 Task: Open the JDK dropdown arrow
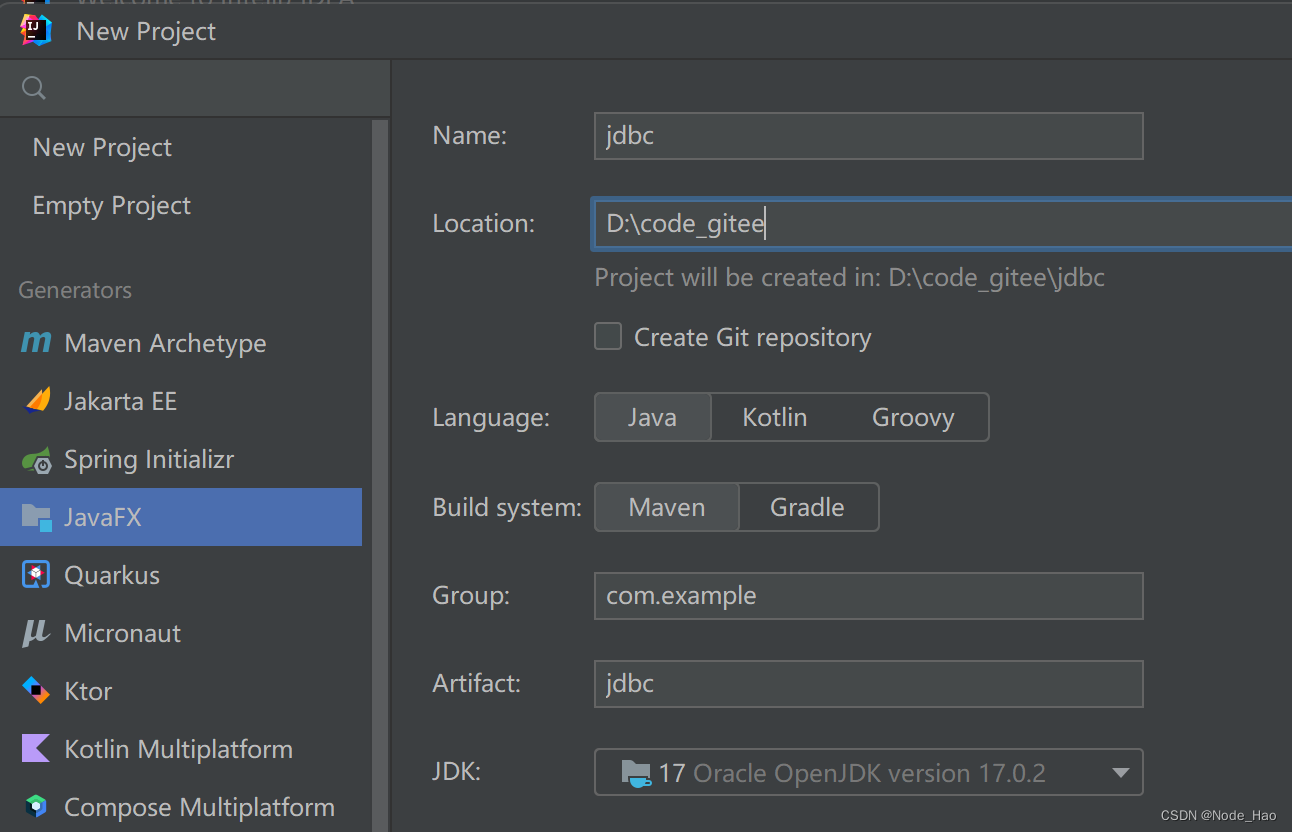(x=1121, y=773)
